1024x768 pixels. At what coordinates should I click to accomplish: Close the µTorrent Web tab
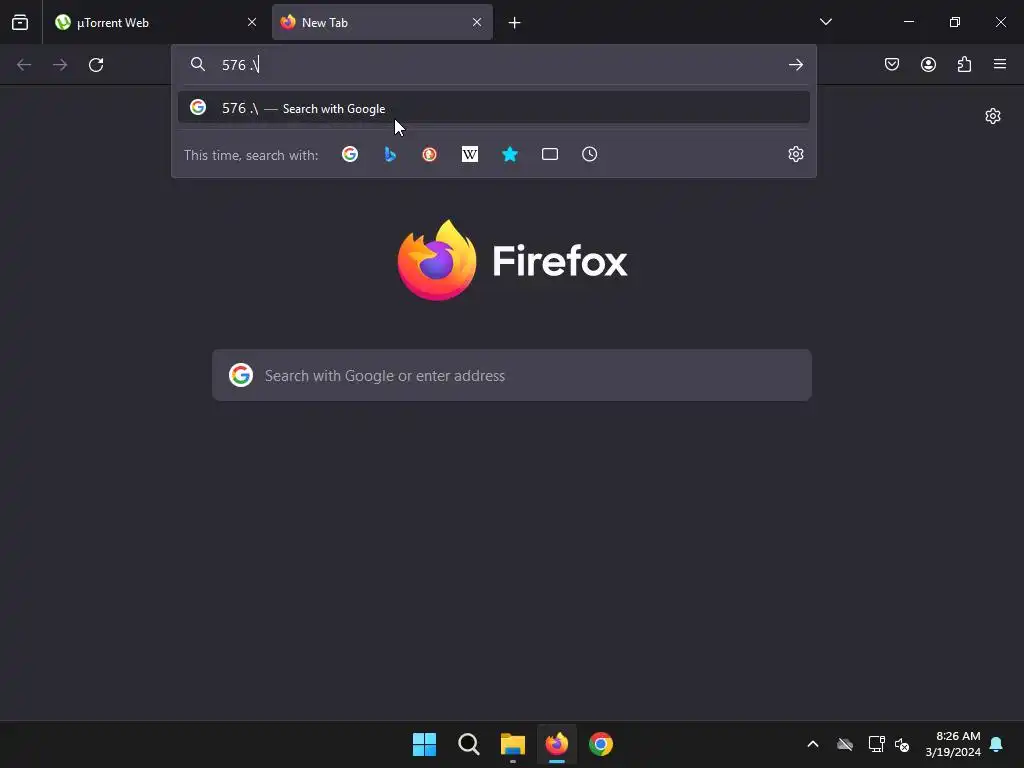click(252, 22)
